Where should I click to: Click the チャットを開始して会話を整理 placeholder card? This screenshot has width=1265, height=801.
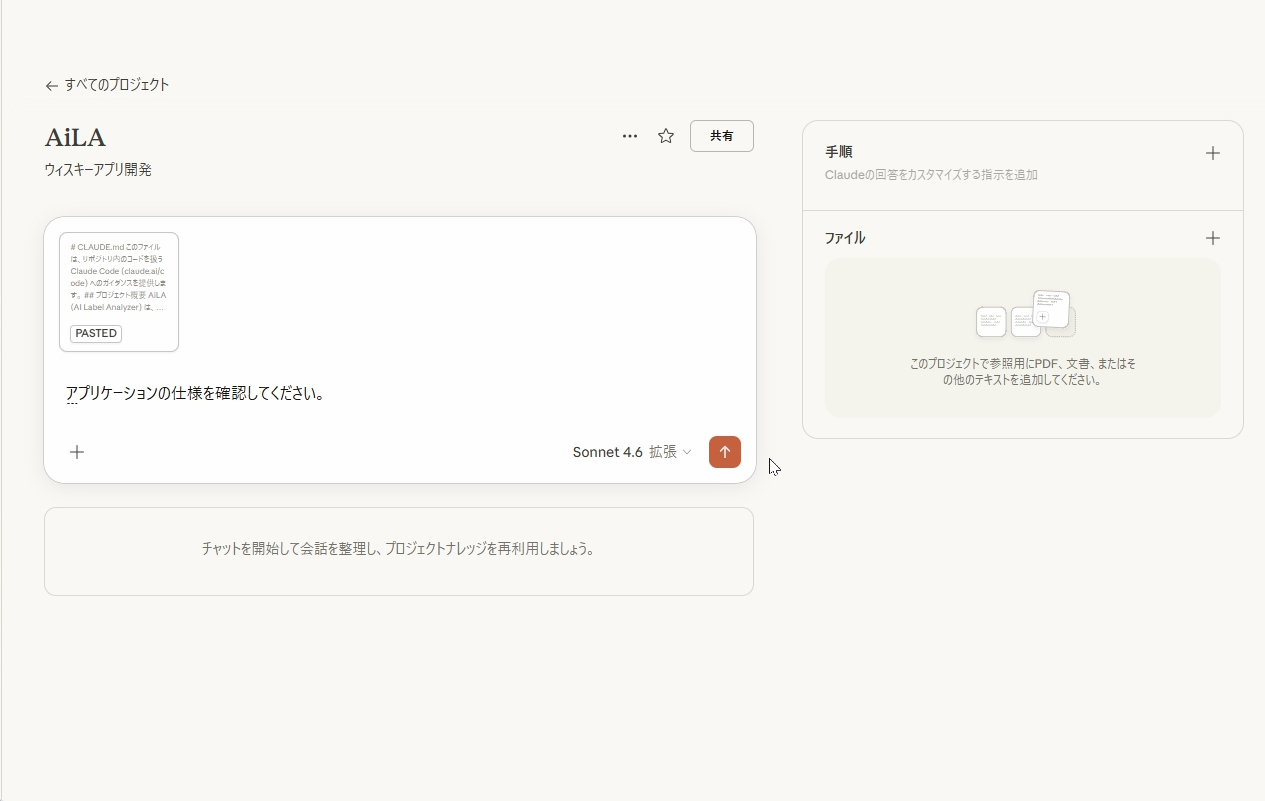tap(399, 551)
